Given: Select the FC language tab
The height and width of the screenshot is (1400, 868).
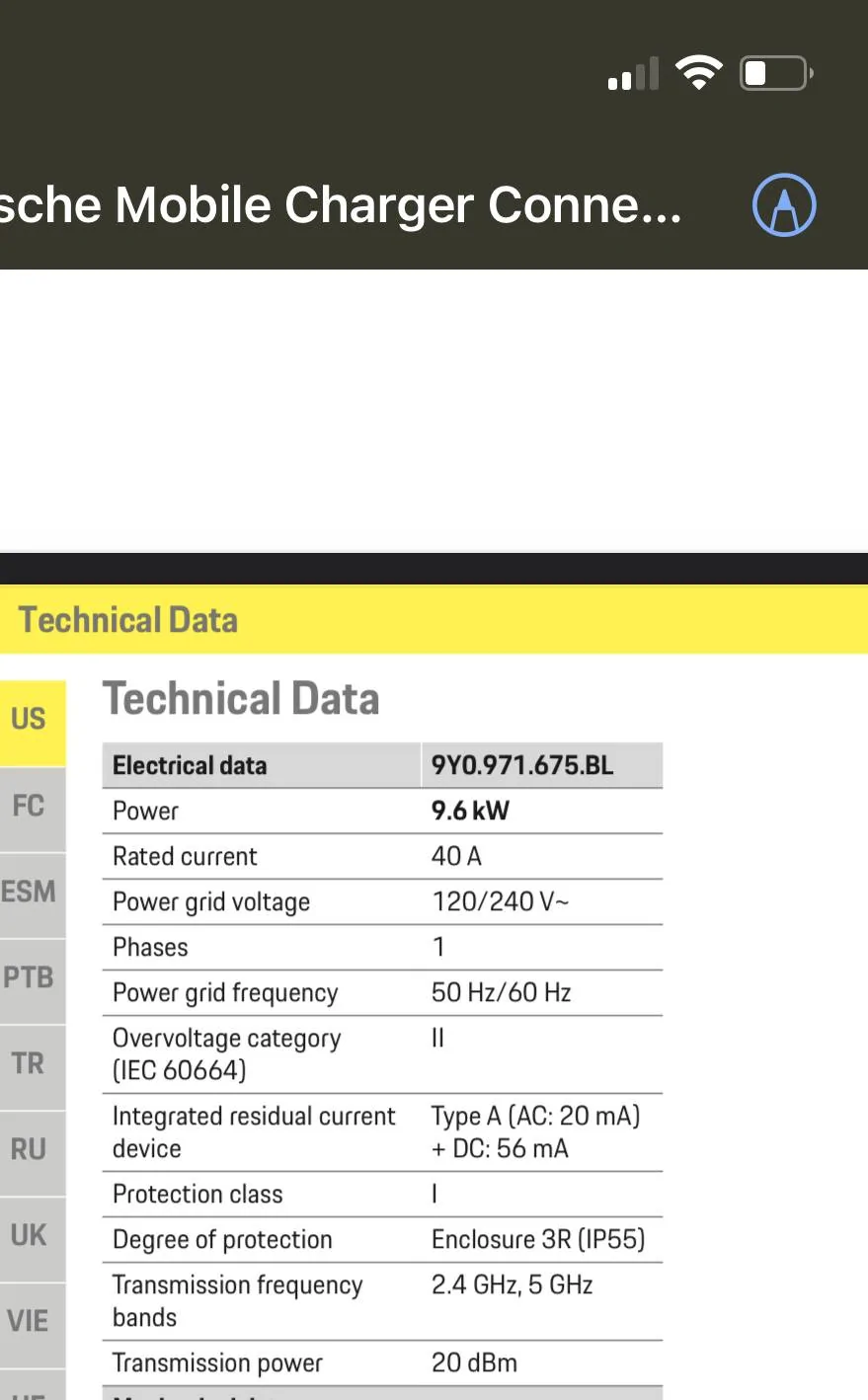Looking at the screenshot, I should tap(33, 808).
